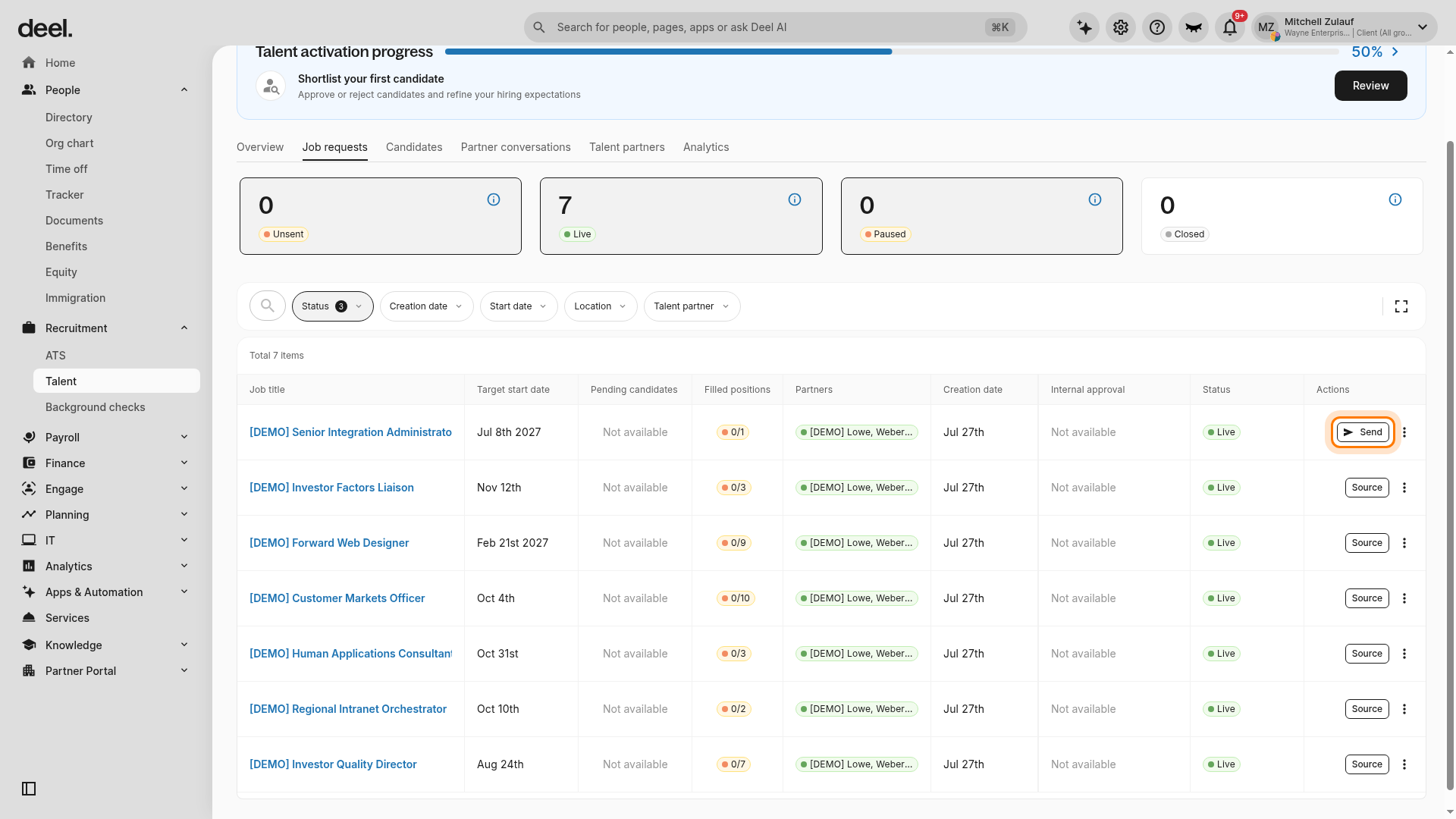Image resolution: width=1456 pixels, height=819 pixels.
Task: Expand Engage section
Action: pos(184,489)
